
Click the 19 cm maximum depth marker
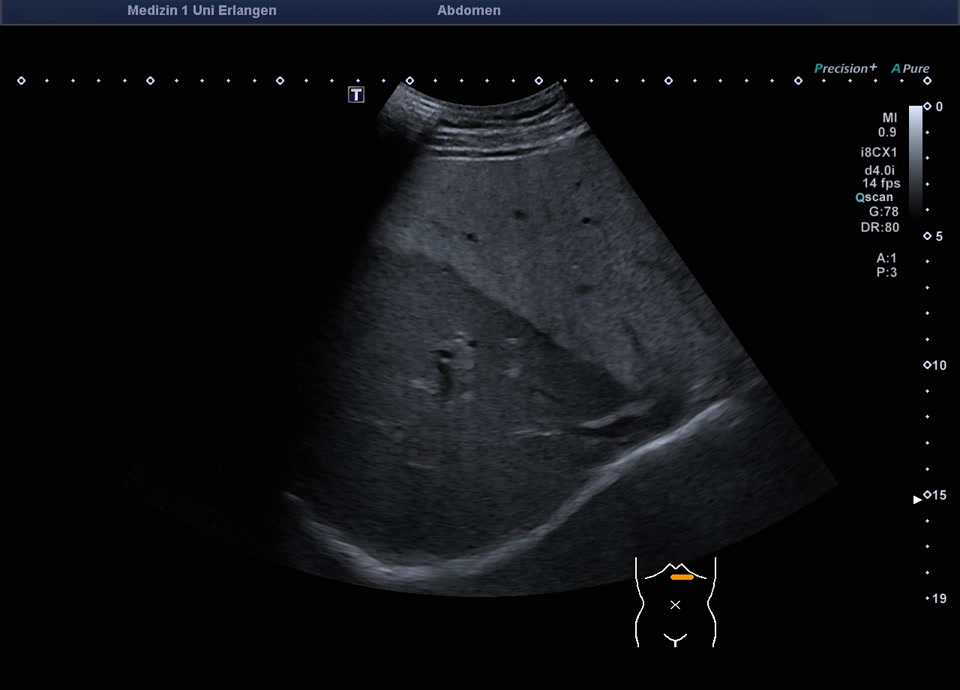(x=936, y=599)
